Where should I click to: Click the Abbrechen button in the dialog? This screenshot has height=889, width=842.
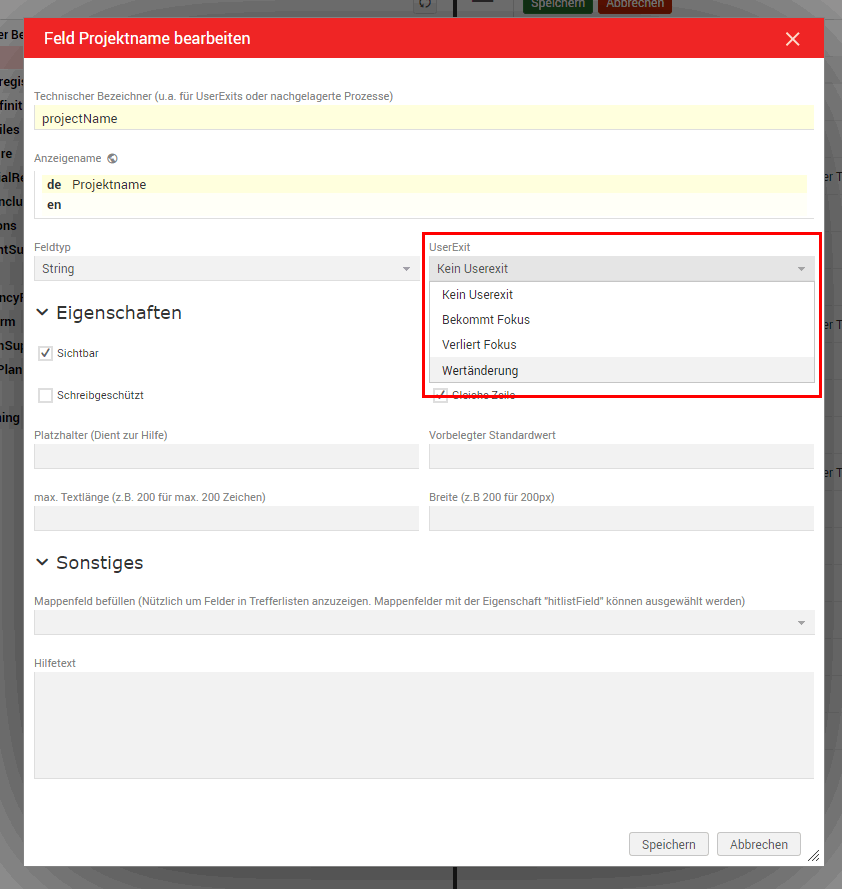[759, 844]
